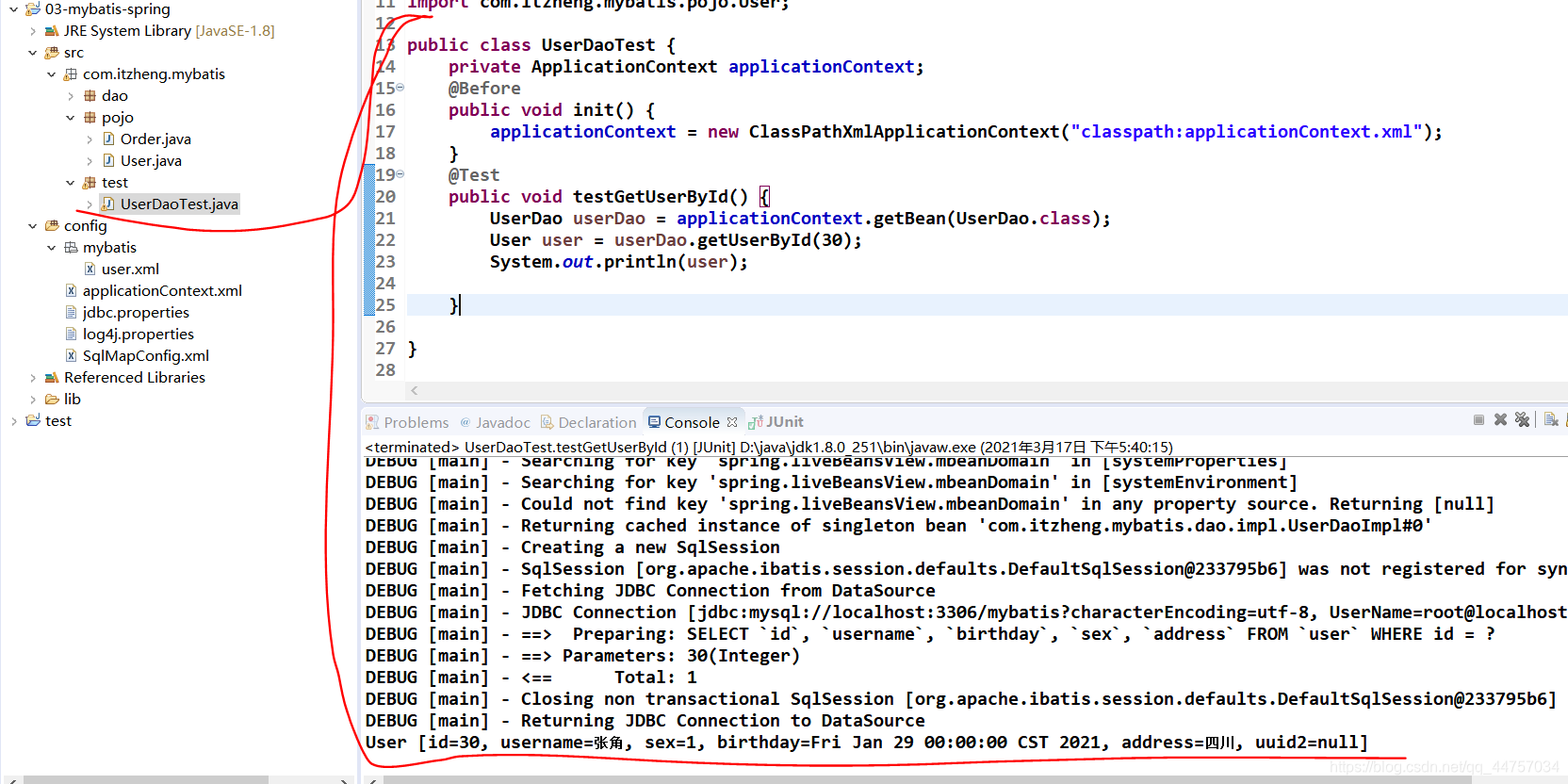The height and width of the screenshot is (784, 1568).
Task: Close the Console tab via its X
Action: [x=732, y=422]
